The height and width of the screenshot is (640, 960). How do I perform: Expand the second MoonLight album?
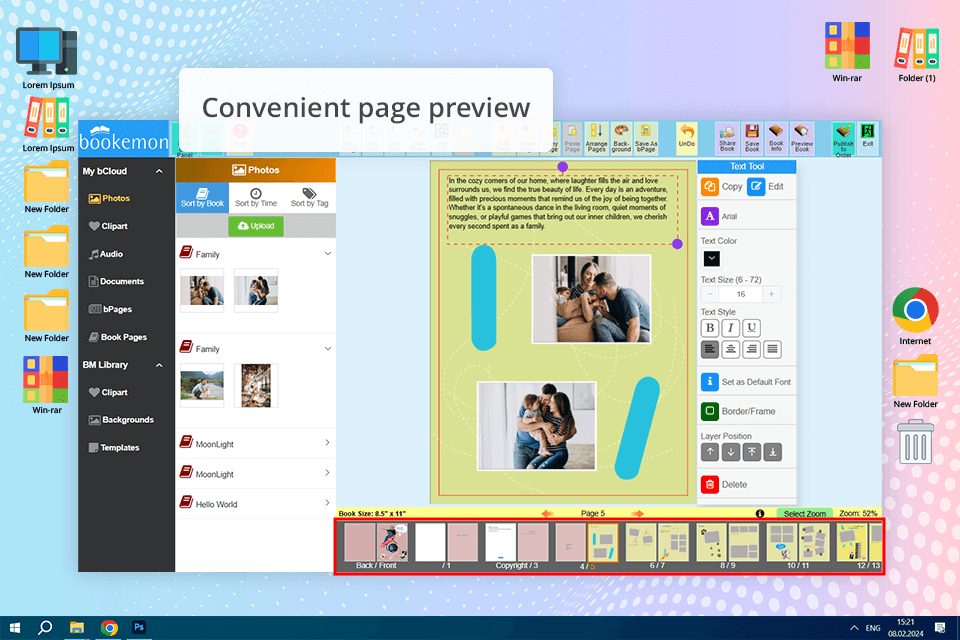coord(328,473)
